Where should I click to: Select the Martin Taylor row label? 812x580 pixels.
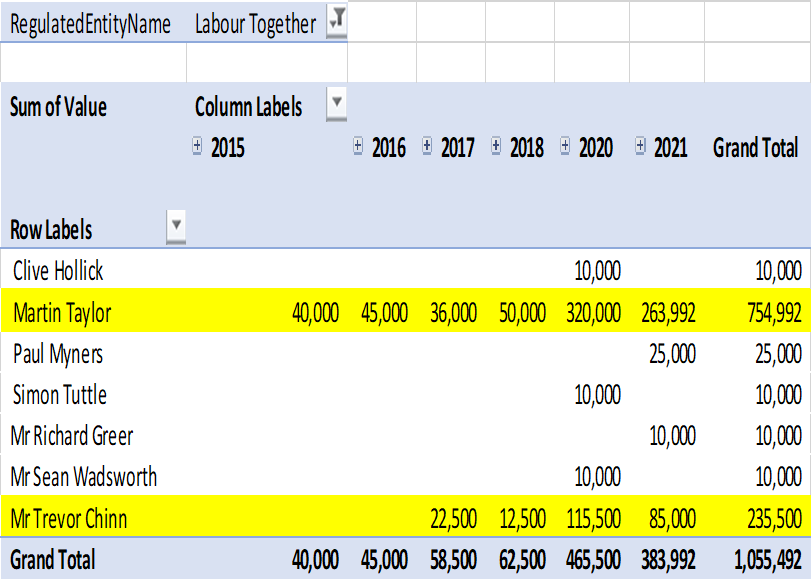point(62,313)
